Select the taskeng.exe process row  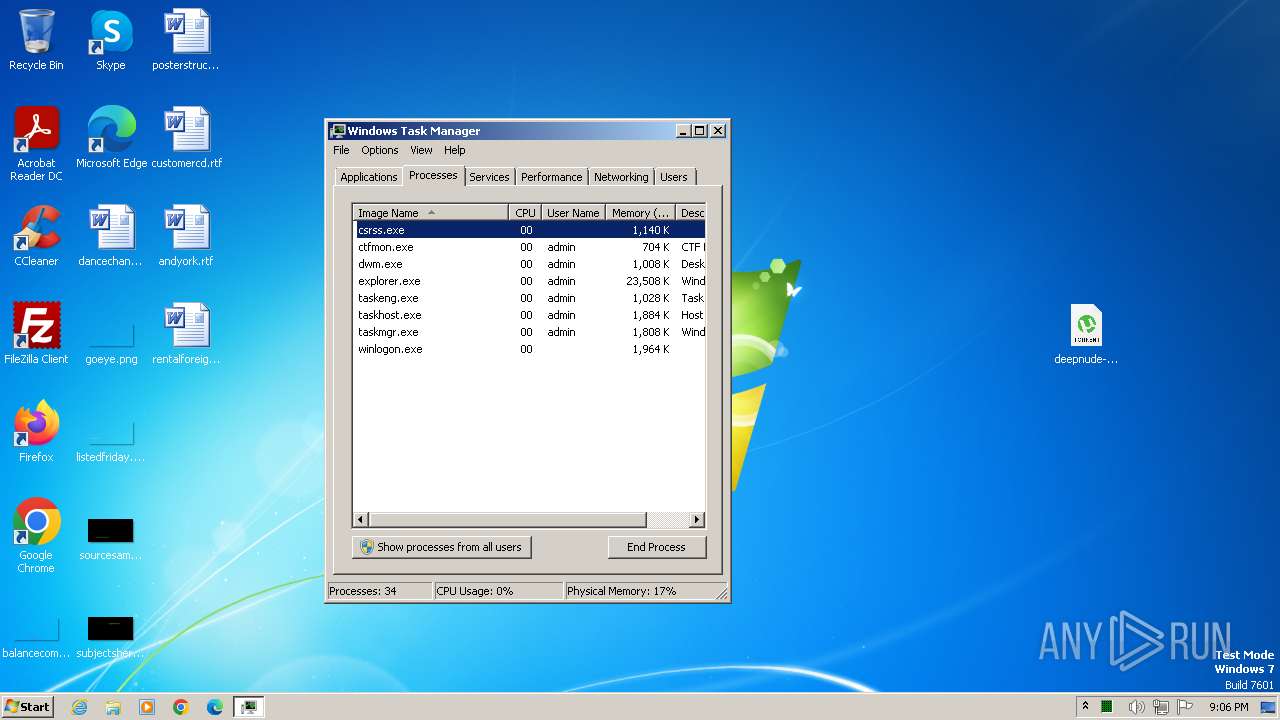(529, 298)
